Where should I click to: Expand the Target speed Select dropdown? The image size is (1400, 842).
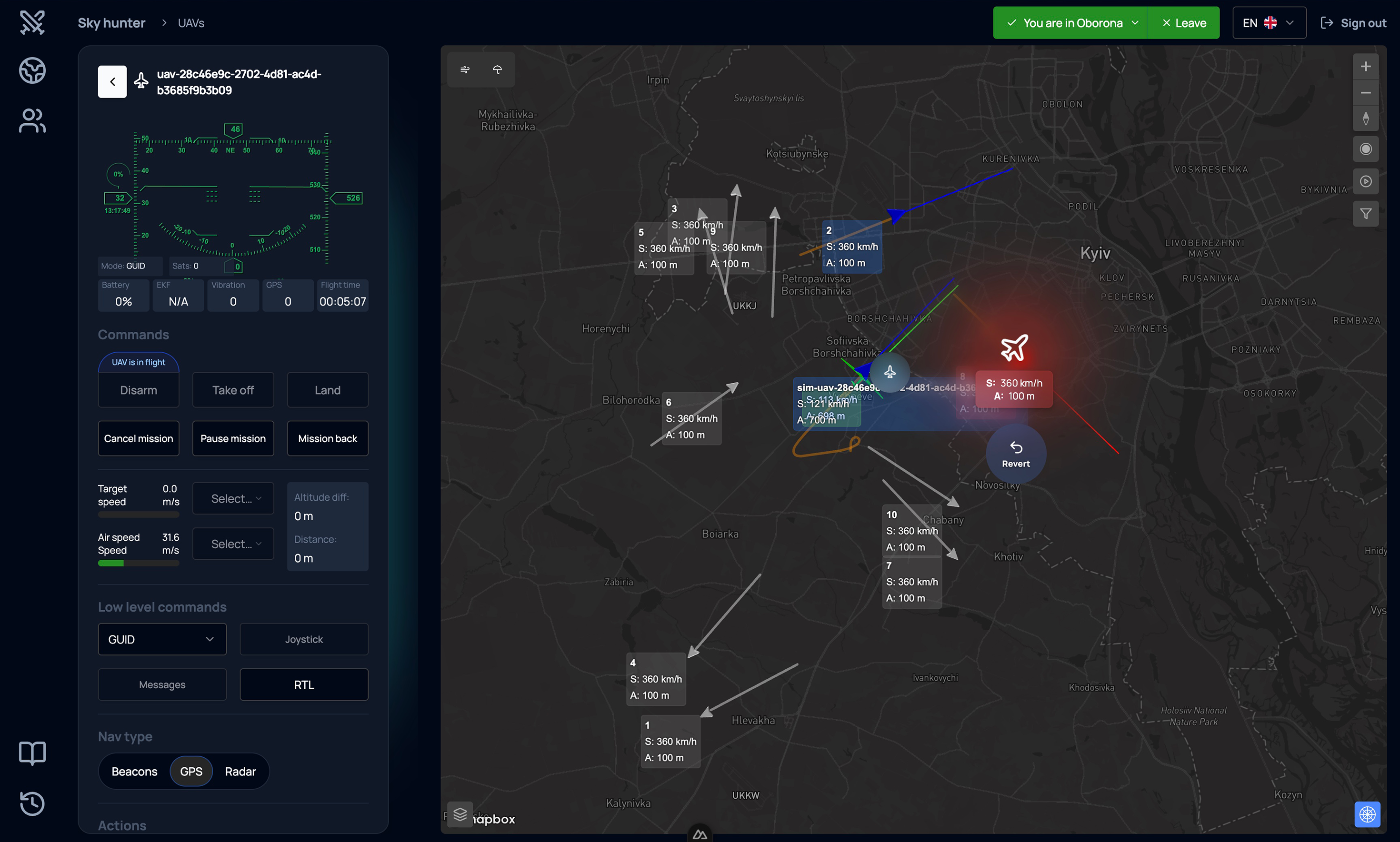coord(233,498)
